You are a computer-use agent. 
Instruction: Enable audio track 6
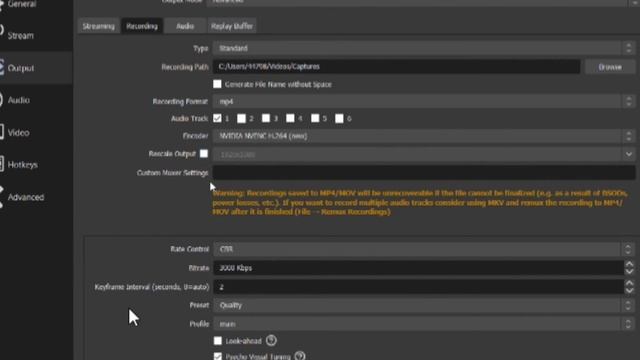339,118
